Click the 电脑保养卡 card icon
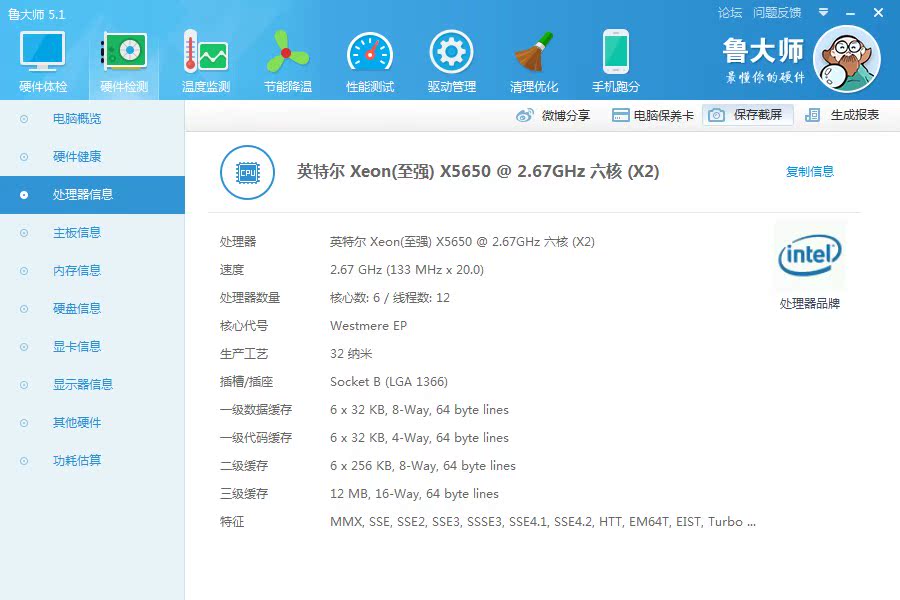The image size is (900, 600). pos(620,115)
